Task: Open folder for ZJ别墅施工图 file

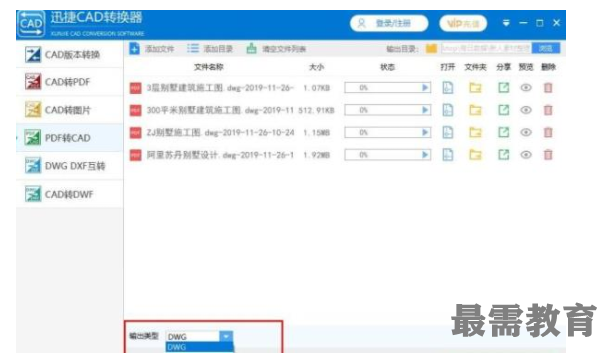Action: tap(475, 132)
